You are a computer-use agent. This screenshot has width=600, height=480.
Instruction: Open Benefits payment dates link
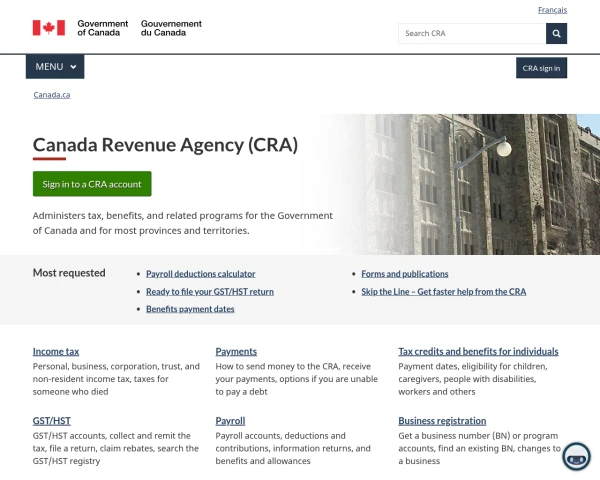tap(190, 309)
